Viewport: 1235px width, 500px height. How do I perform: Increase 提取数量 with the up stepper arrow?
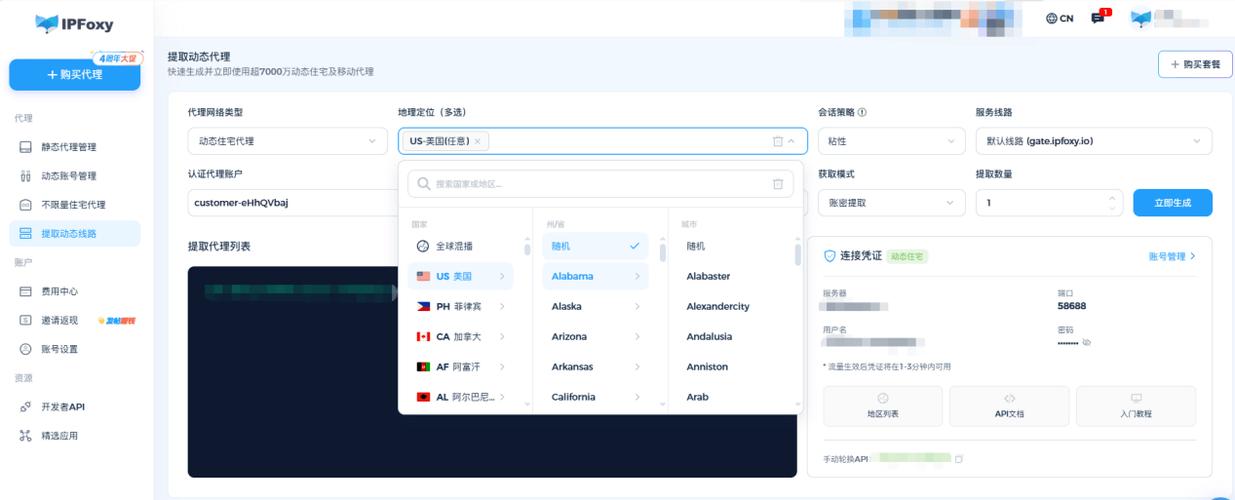[x=1113, y=197]
